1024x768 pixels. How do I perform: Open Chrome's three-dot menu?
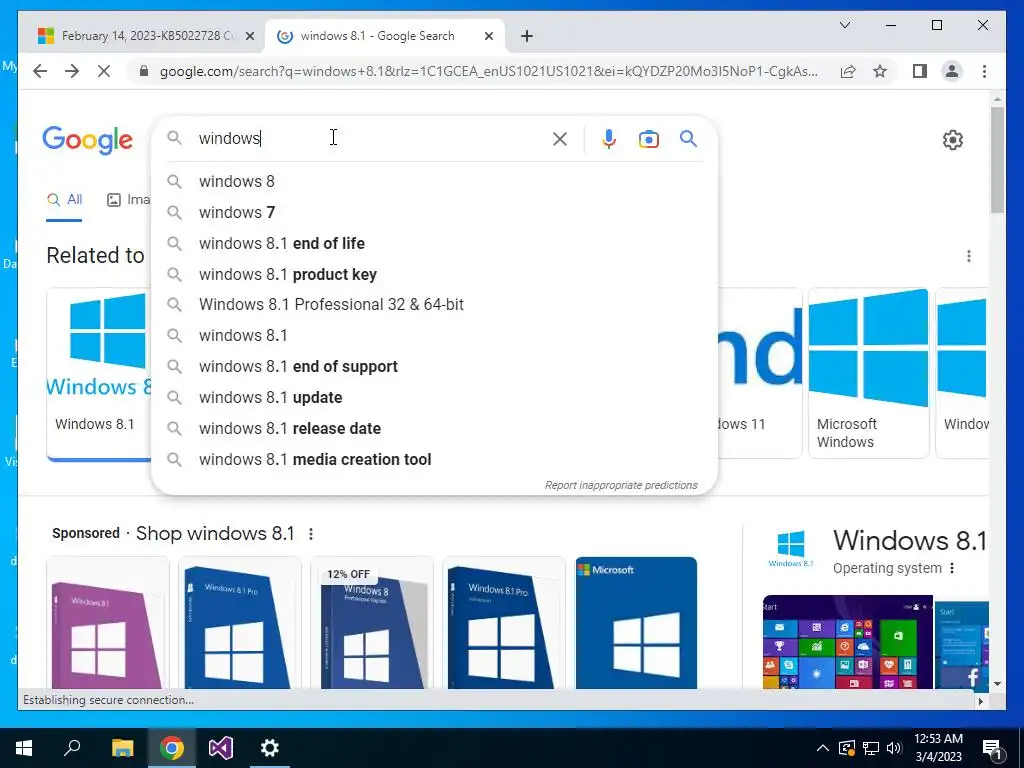click(x=984, y=71)
